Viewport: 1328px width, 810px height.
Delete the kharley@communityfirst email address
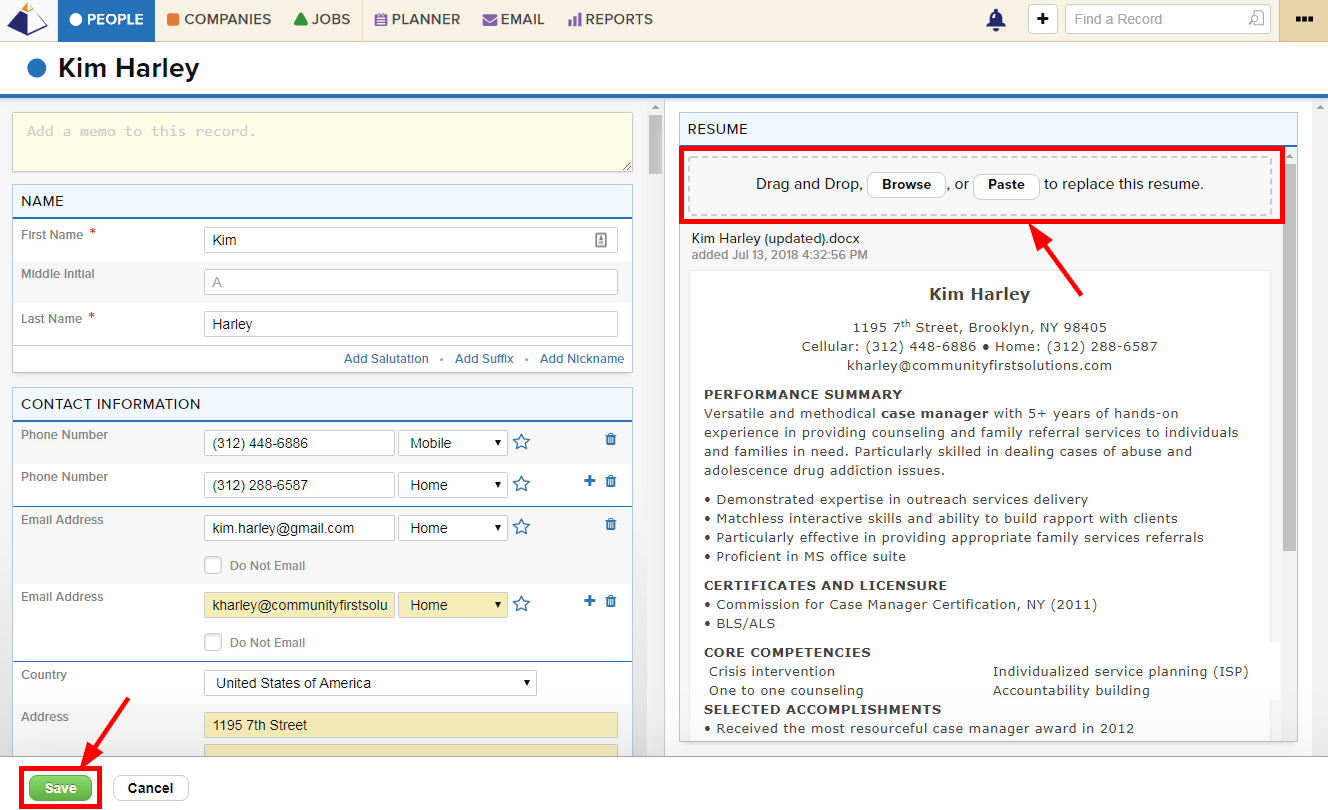(x=611, y=601)
